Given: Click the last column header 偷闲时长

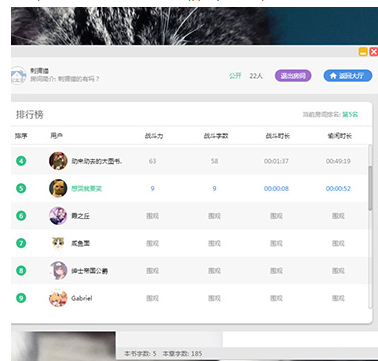Looking at the screenshot, I should pyautogui.click(x=339, y=136).
